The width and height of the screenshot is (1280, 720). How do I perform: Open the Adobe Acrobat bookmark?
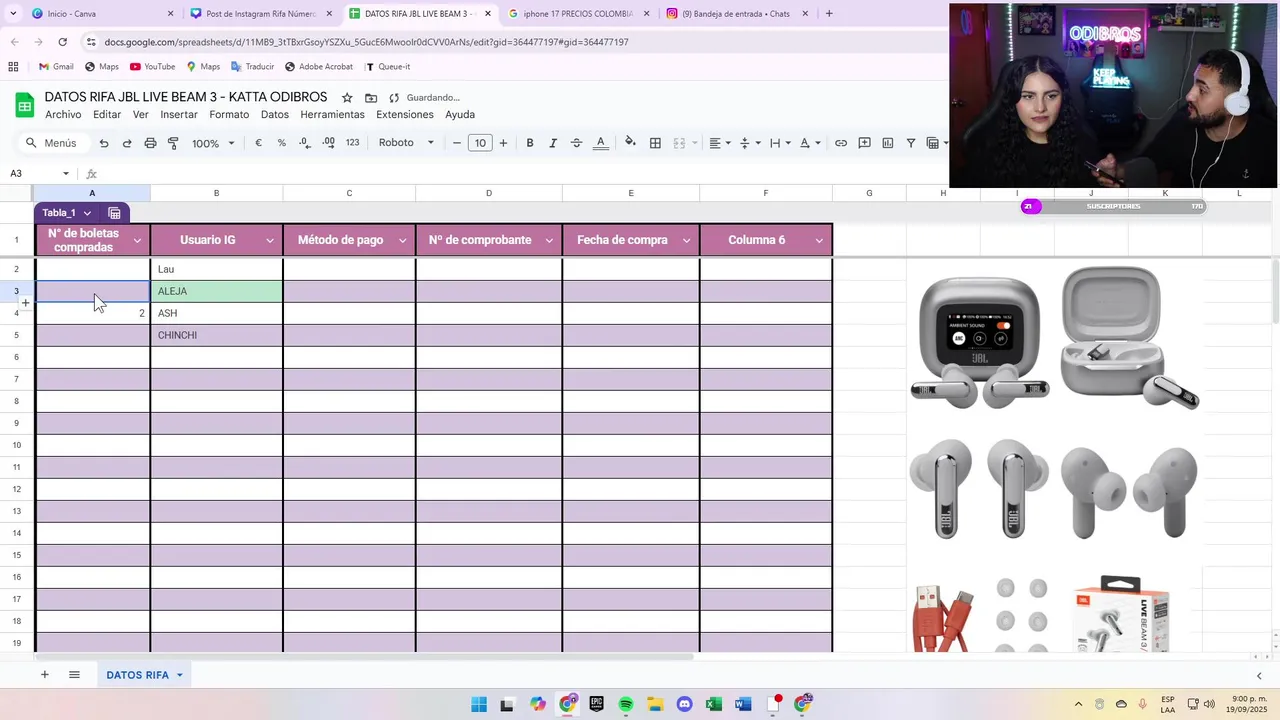[x=318, y=67]
